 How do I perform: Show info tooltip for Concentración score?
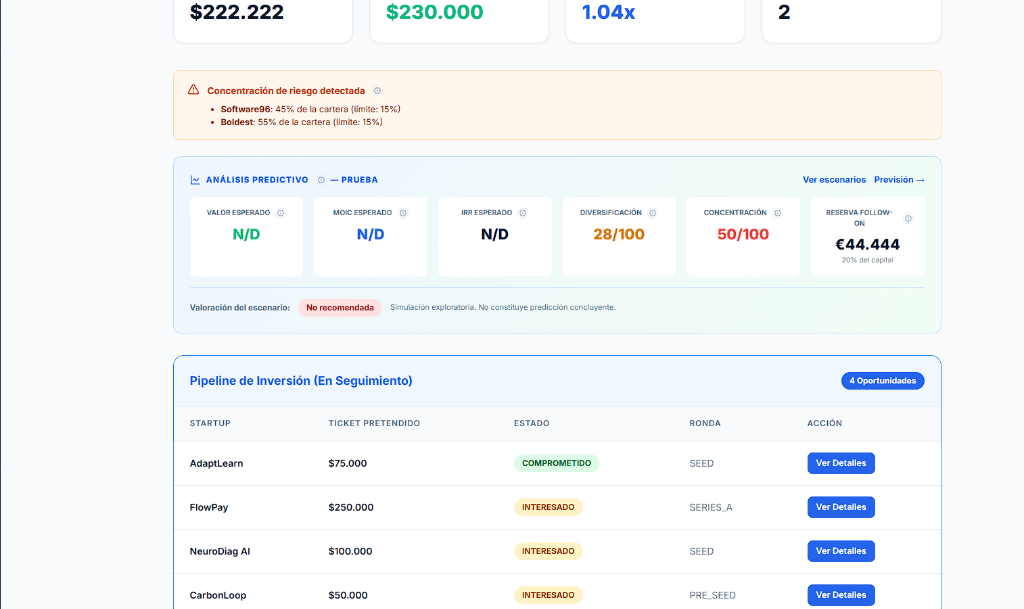point(777,213)
